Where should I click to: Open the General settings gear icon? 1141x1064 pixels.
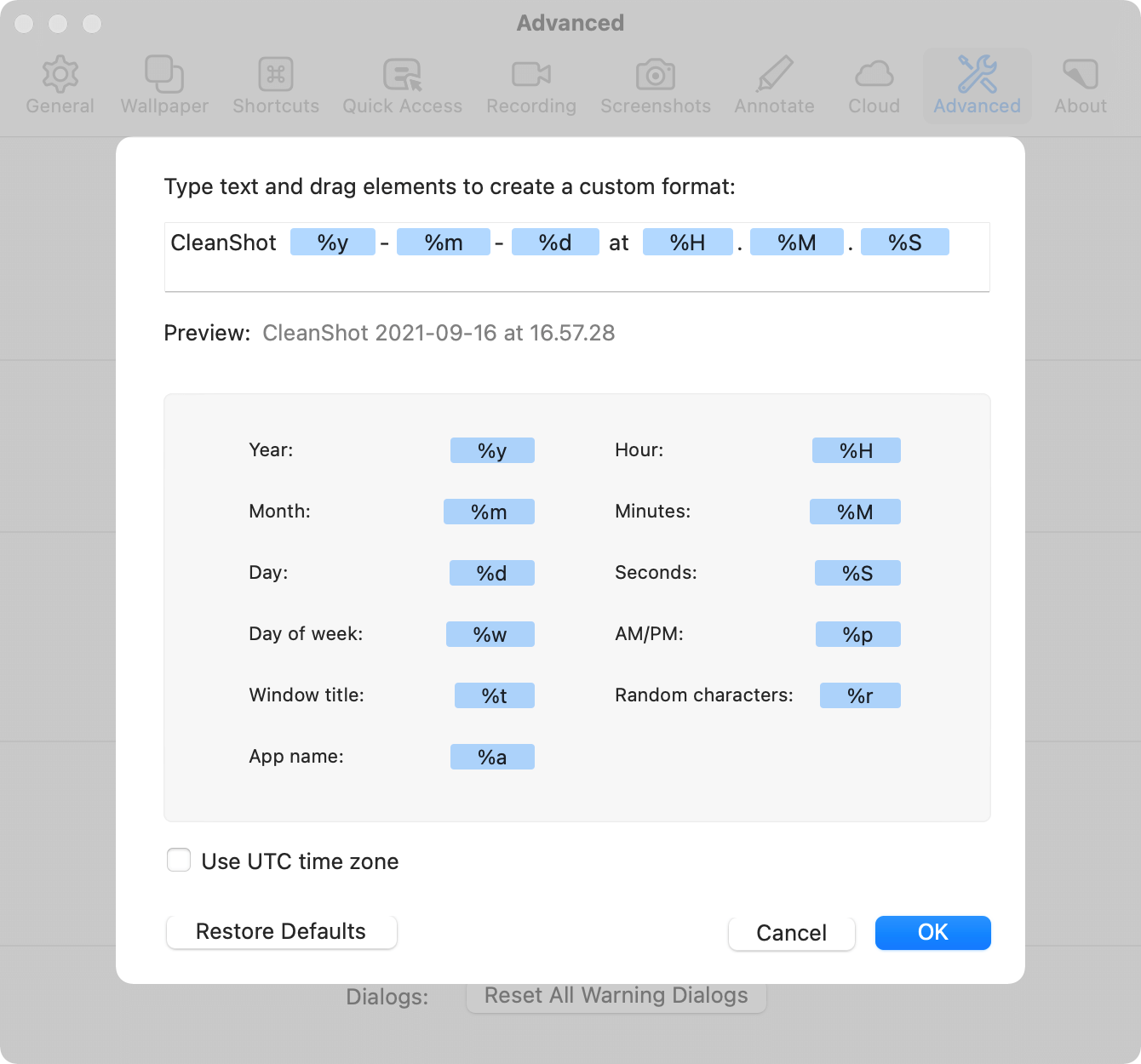point(60,75)
